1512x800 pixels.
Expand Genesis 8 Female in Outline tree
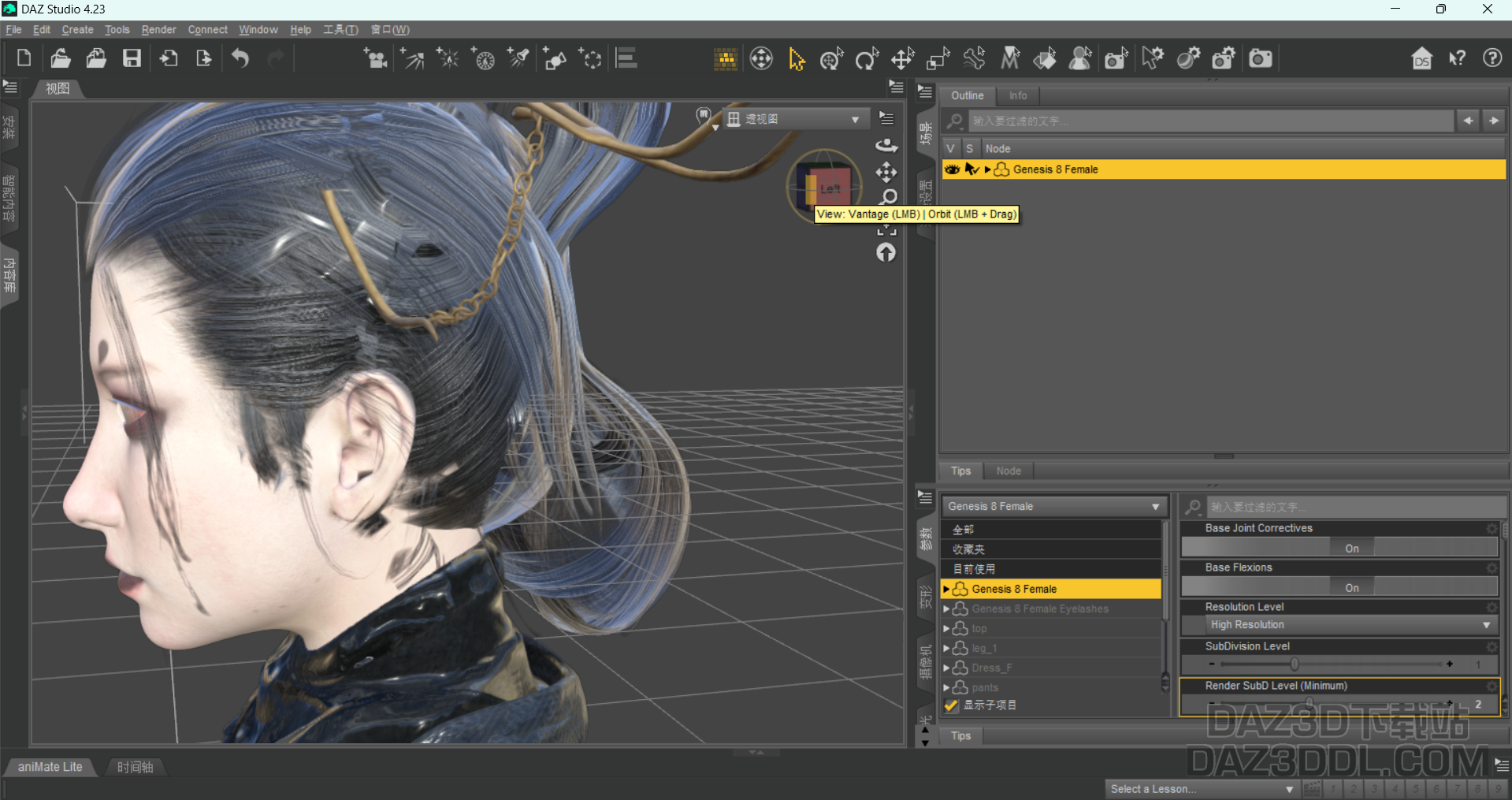tap(987, 169)
